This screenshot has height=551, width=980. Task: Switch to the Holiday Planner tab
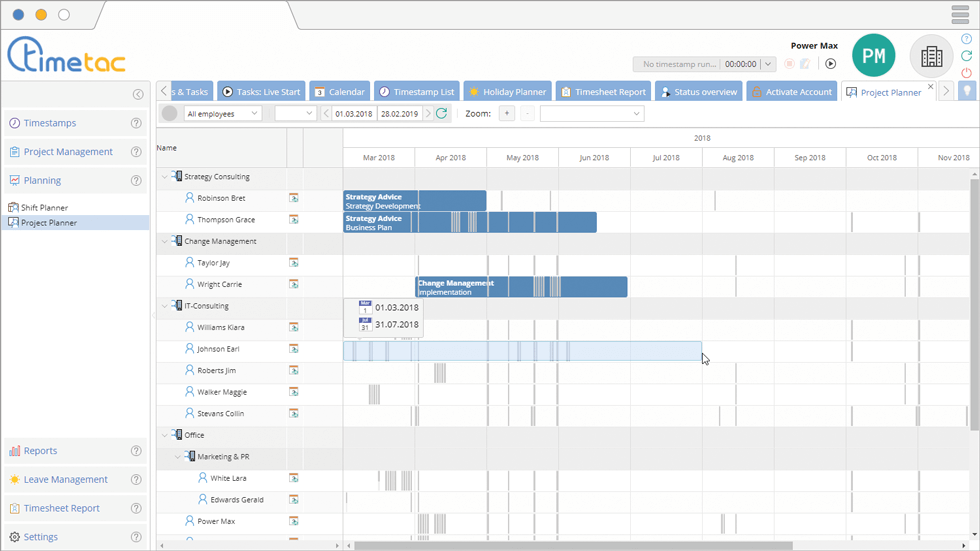[506, 92]
